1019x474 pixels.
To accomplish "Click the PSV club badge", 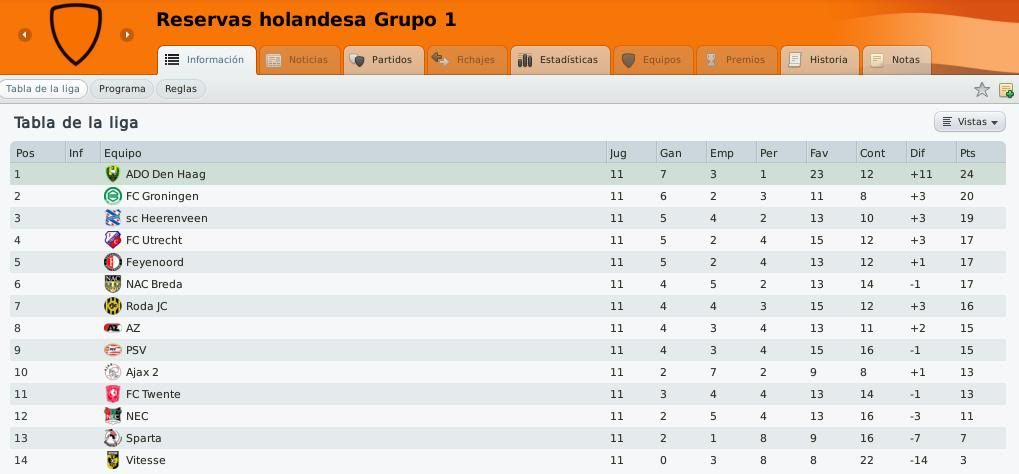I will pyautogui.click(x=112, y=350).
